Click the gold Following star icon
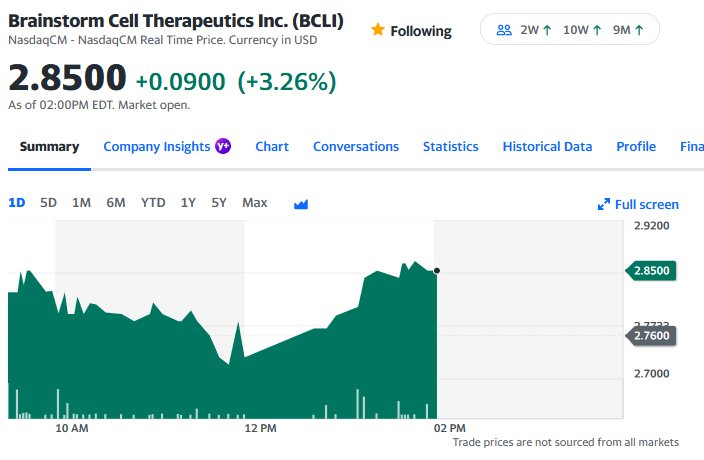 pyautogui.click(x=378, y=30)
